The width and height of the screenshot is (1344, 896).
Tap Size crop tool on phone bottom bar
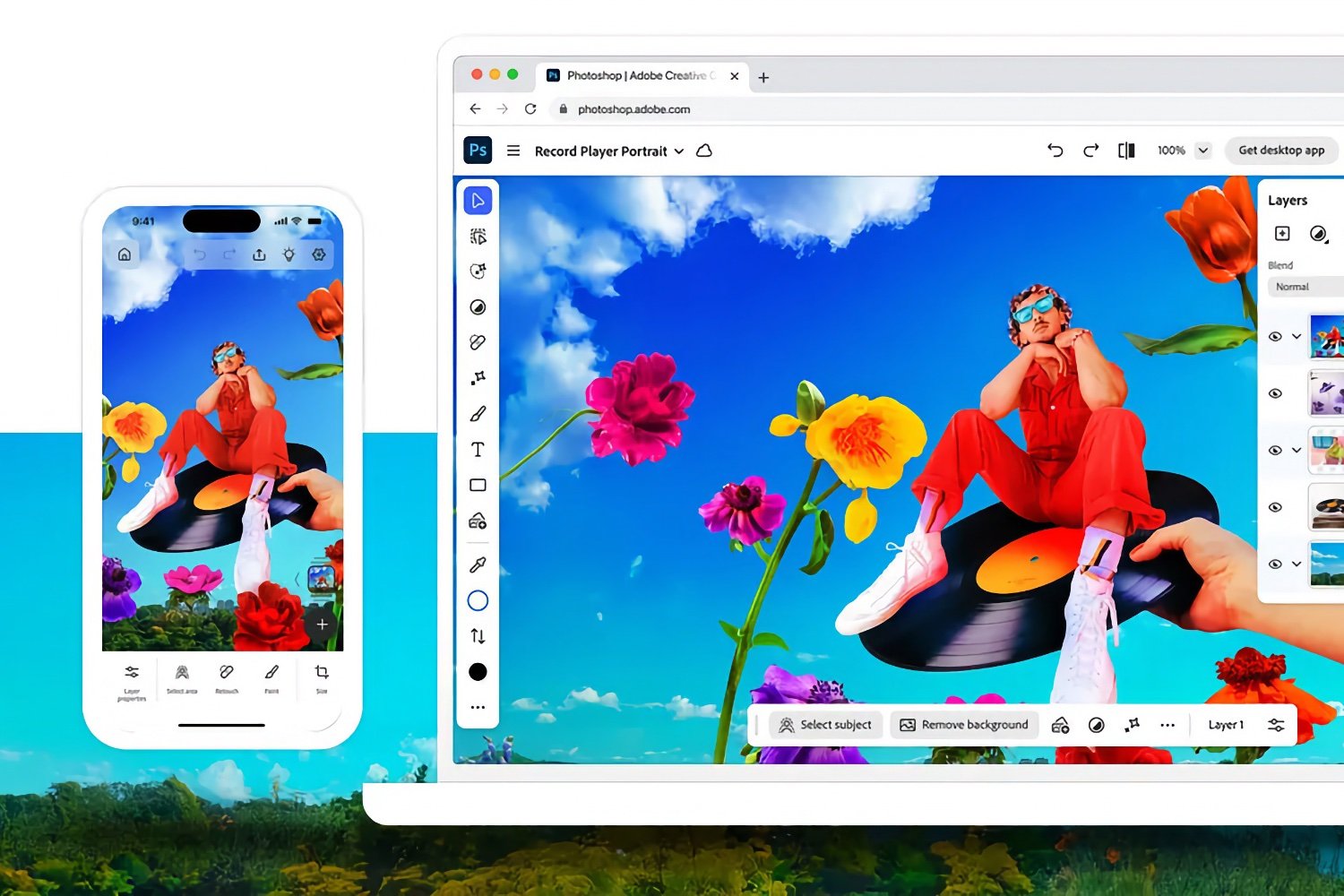(322, 679)
